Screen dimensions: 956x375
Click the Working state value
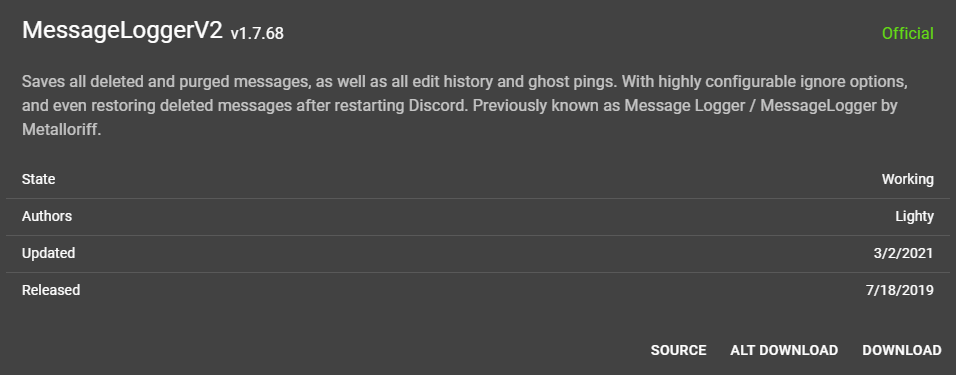[908, 179]
